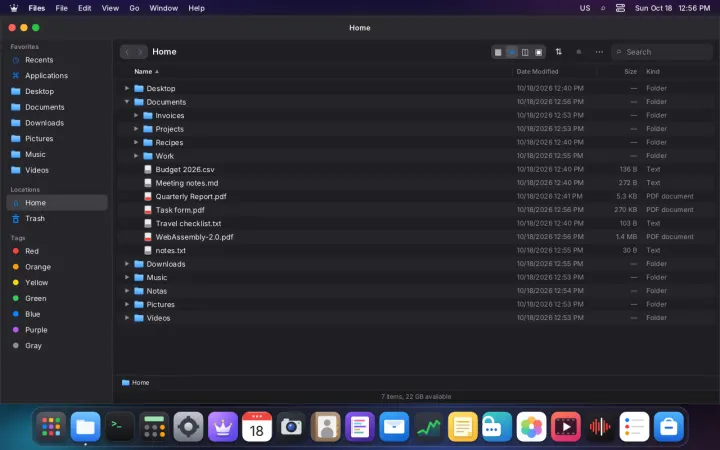Image resolution: width=720 pixels, height=450 pixels.
Task: Select the Quarterly Report.pdf file
Action: (416, 197)
